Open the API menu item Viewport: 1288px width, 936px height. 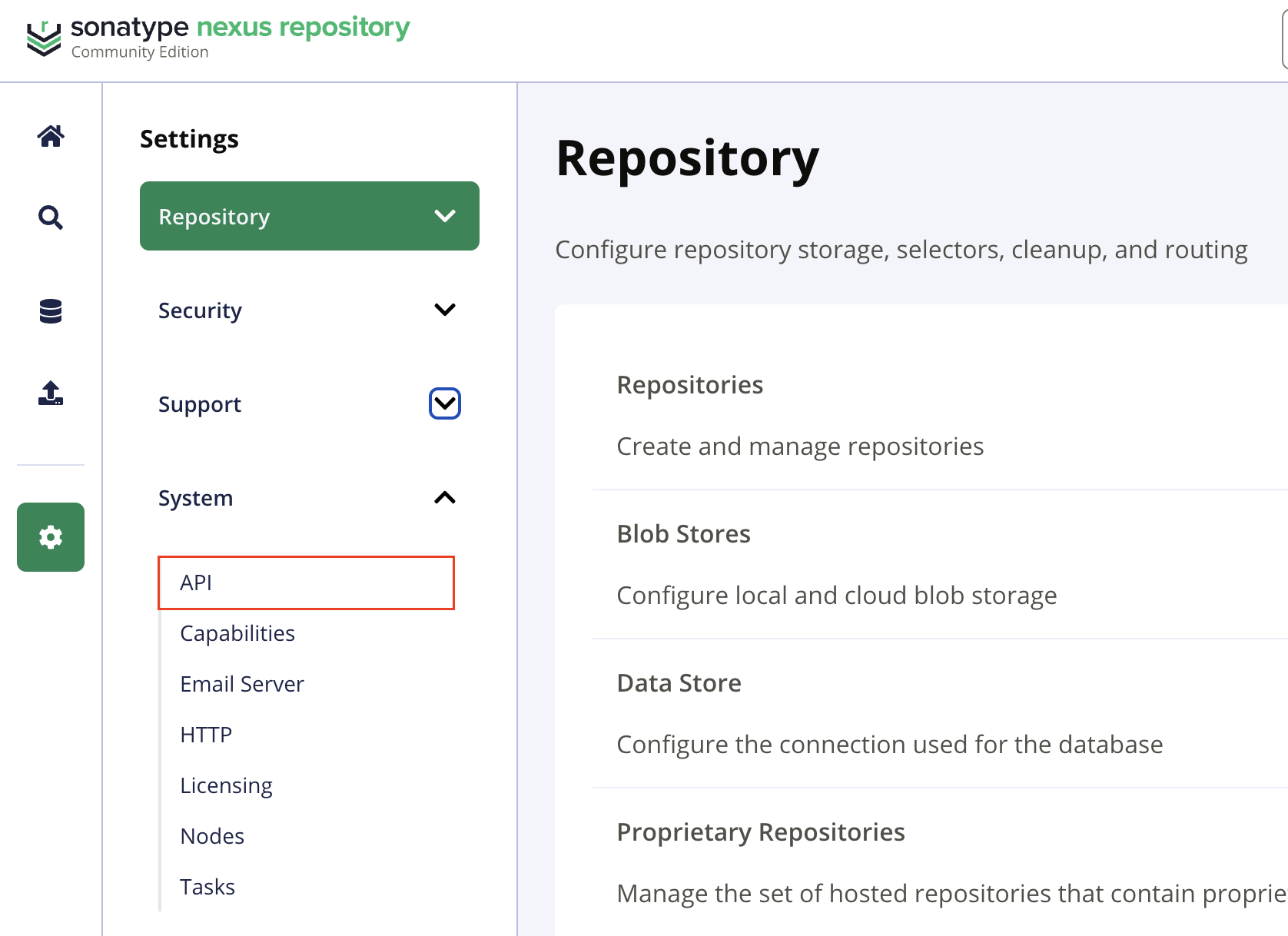click(x=196, y=583)
